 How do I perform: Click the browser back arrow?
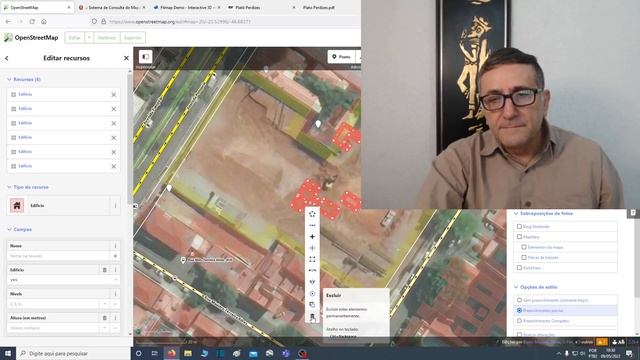[8, 22]
